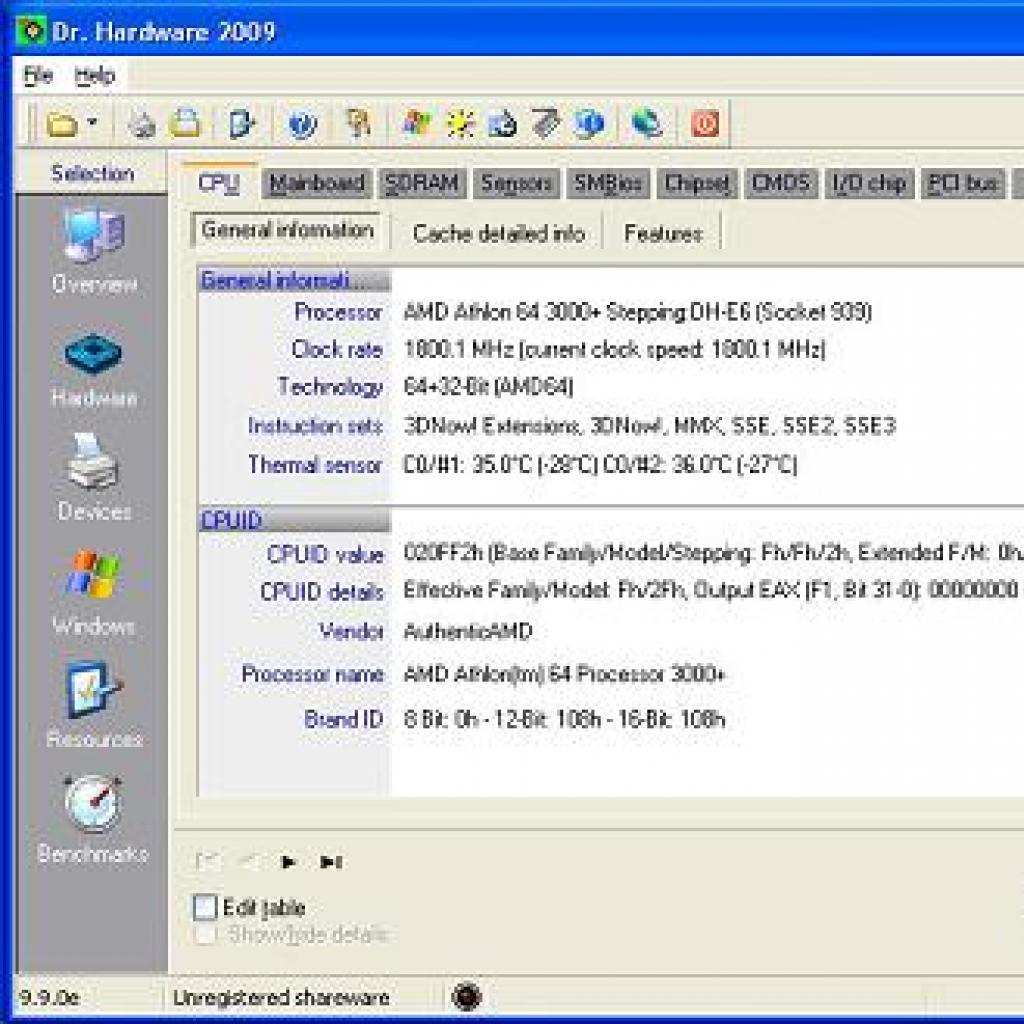This screenshot has height=1024, width=1024.
Task: Open the File menu
Action: pyautogui.click(x=38, y=76)
